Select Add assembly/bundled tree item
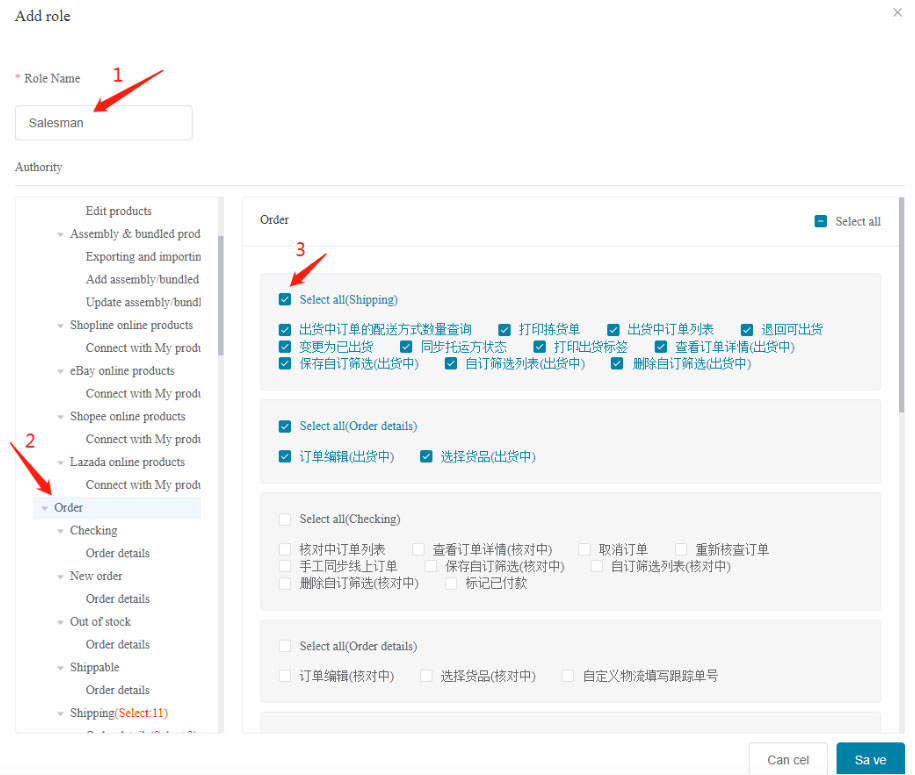This screenshot has height=775, width=915. tap(142, 279)
